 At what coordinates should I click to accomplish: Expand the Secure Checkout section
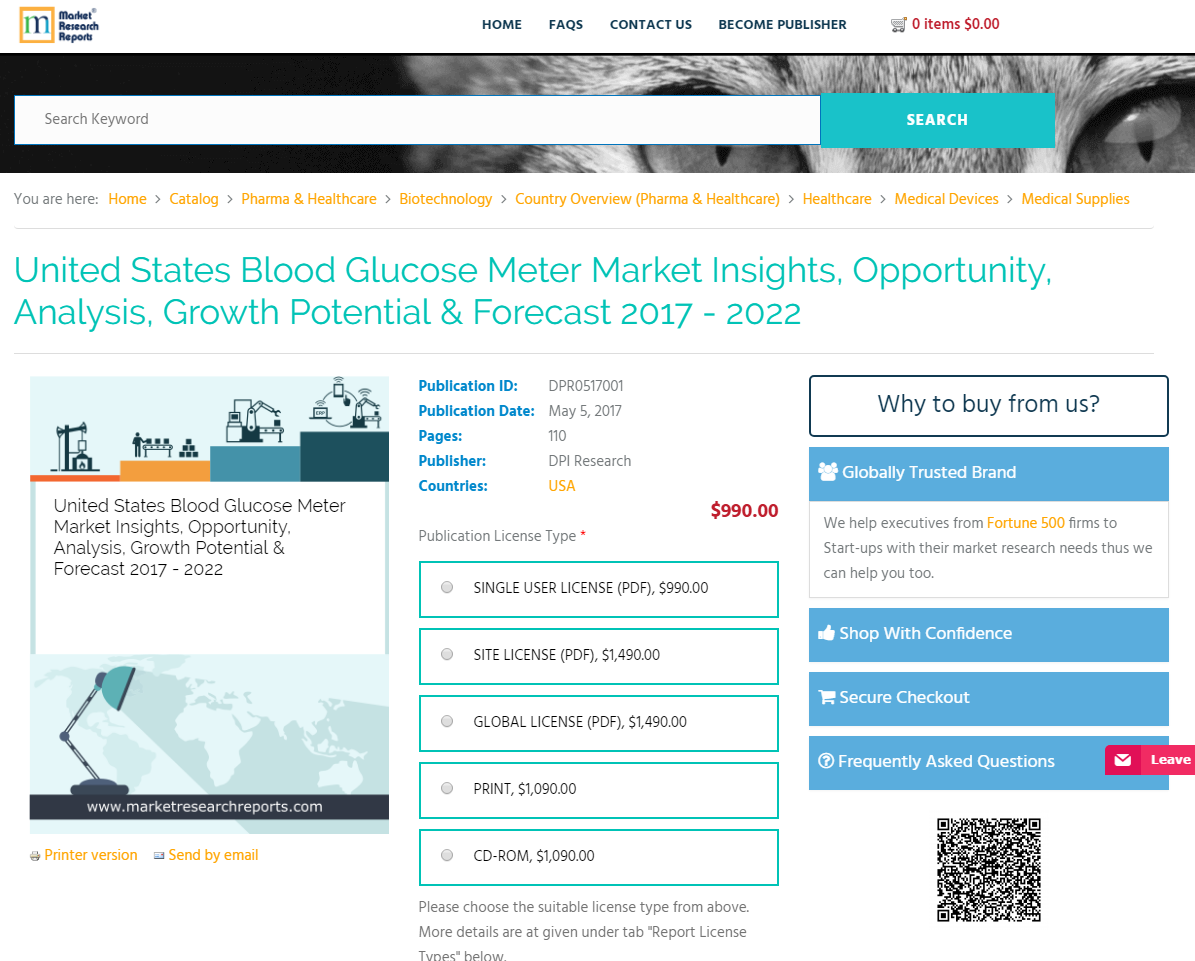pyautogui.click(x=988, y=698)
